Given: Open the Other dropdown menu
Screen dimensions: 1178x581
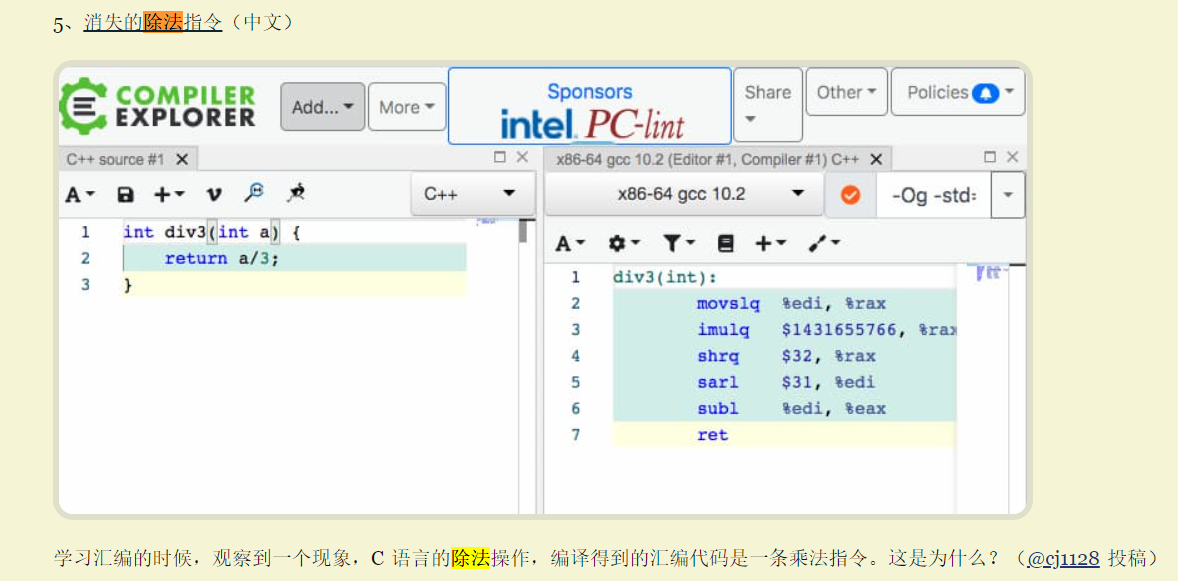Looking at the screenshot, I should tap(847, 92).
